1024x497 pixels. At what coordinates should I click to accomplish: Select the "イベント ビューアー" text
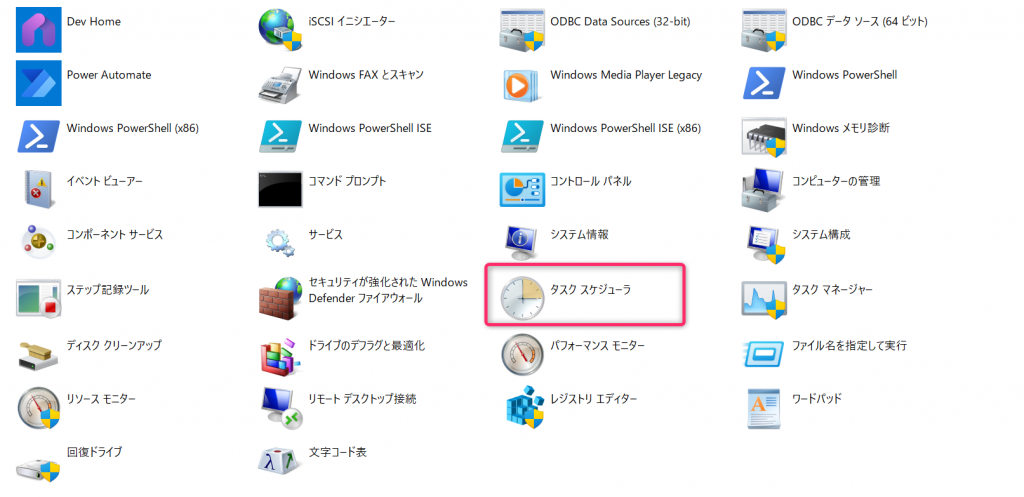tap(104, 181)
